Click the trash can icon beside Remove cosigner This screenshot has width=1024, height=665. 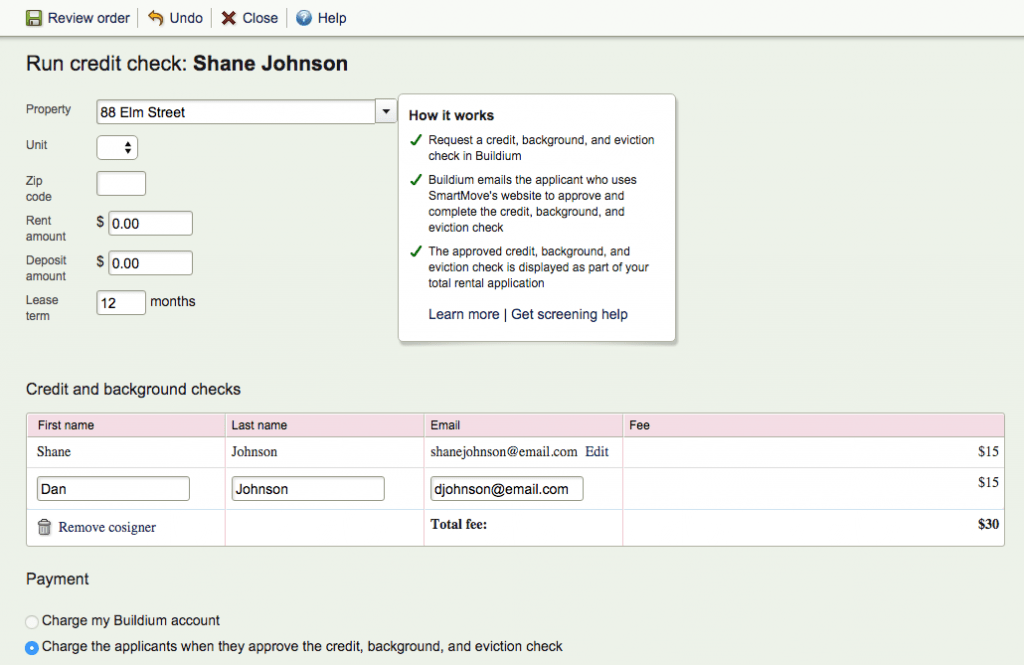pyautogui.click(x=44, y=527)
